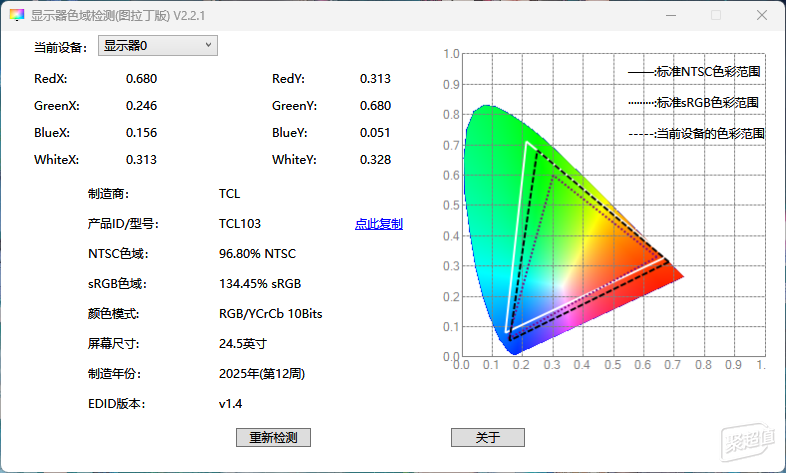Image resolution: width=786 pixels, height=473 pixels.
Task: Click the 96.80% NTSC gamut value
Action: [257, 254]
